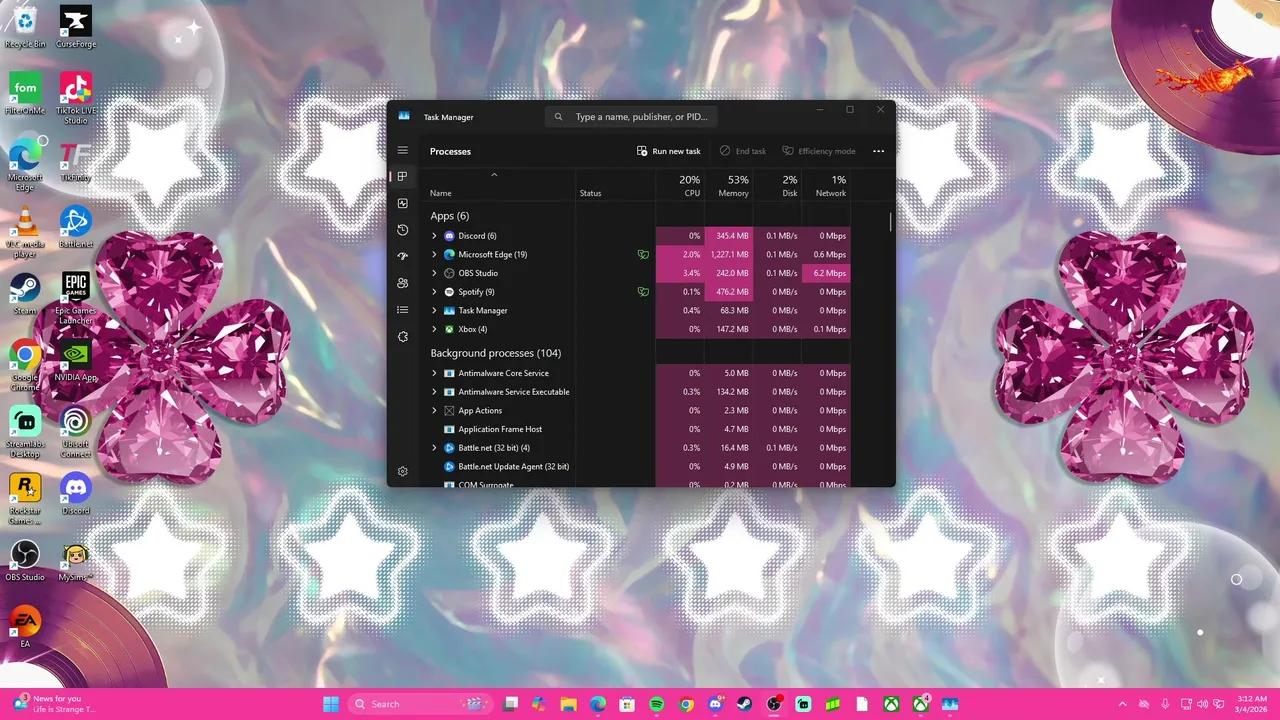This screenshot has height=720, width=1280.
Task: Open the Performance page in Task Manager sidebar
Action: pos(403,203)
